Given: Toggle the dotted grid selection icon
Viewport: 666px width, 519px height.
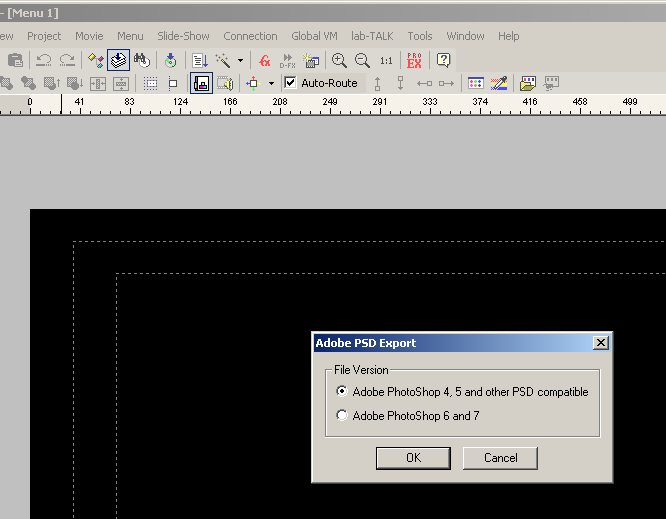Looking at the screenshot, I should [x=150, y=83].
